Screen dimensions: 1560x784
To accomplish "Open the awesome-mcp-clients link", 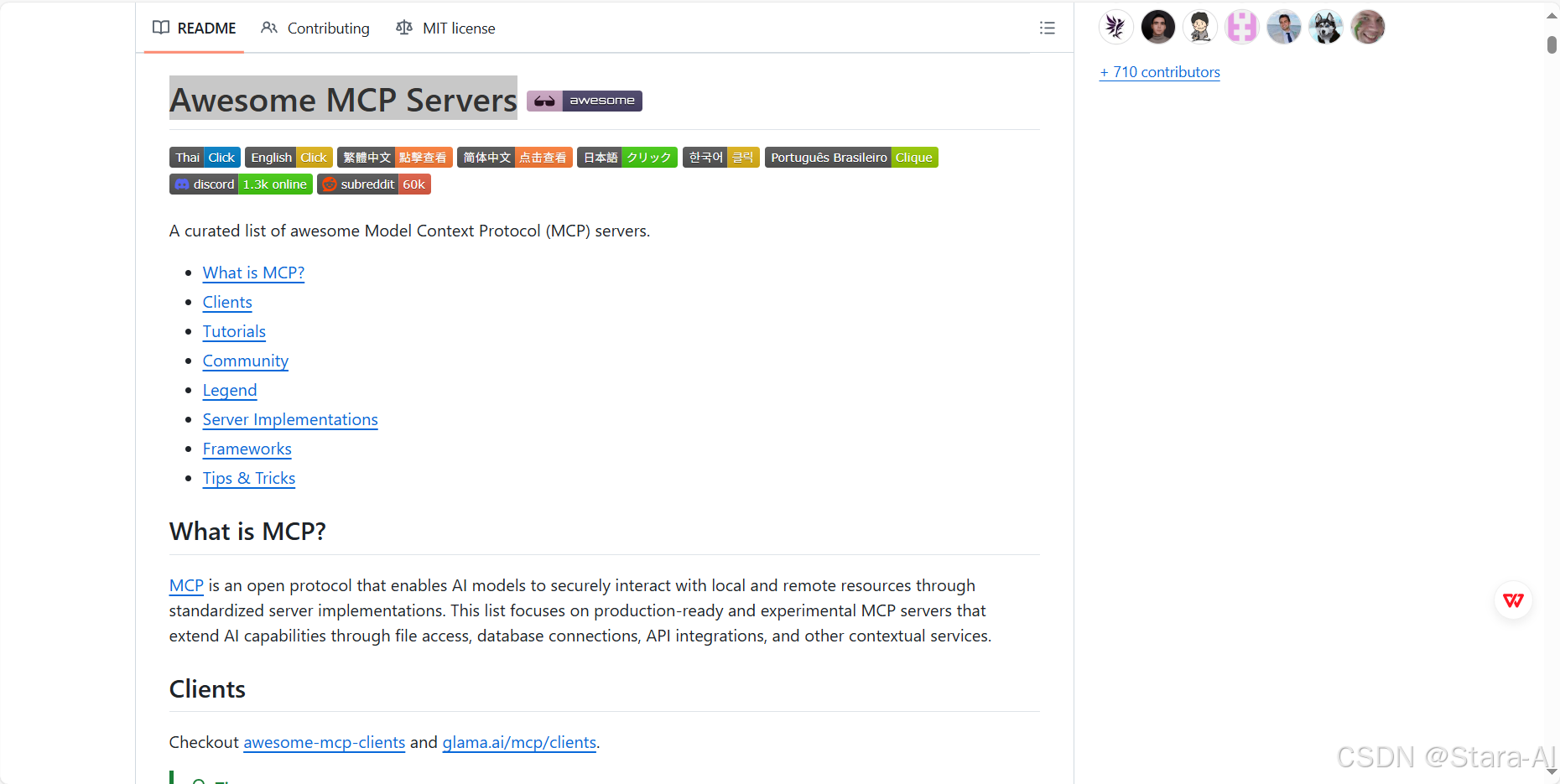I will click(x=324, y=742).
